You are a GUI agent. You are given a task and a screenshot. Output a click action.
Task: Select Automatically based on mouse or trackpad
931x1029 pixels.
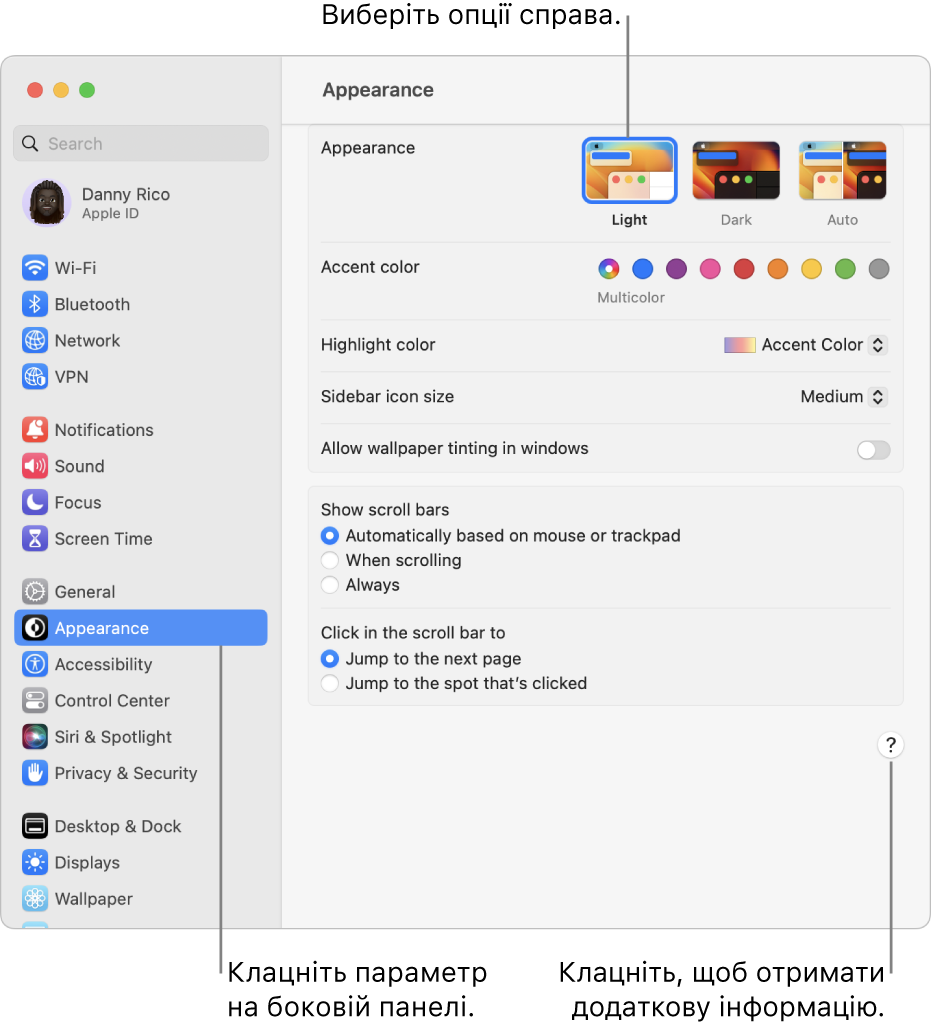(330, 536)
